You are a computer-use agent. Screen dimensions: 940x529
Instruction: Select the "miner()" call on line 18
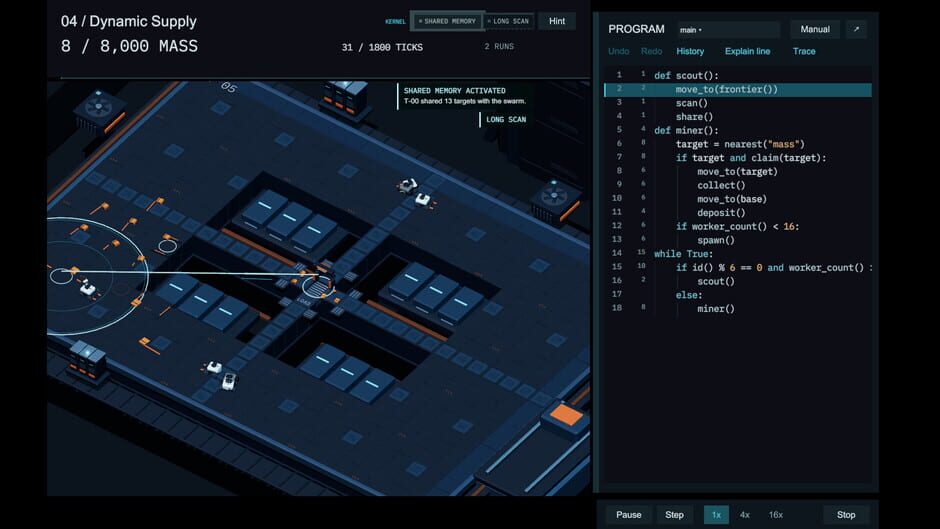[x=716, y=309]
